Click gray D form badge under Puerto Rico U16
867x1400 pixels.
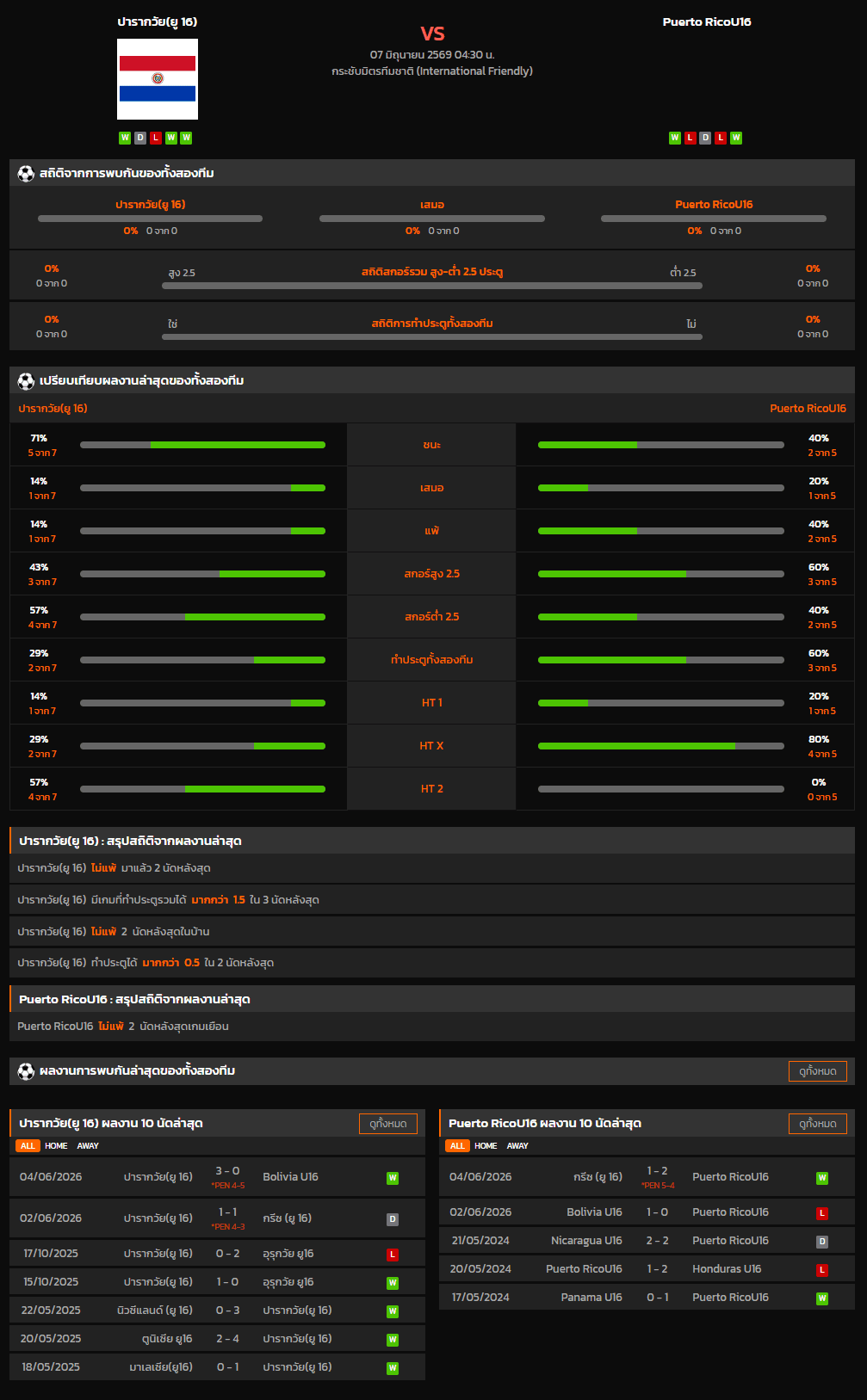[705, 138]
